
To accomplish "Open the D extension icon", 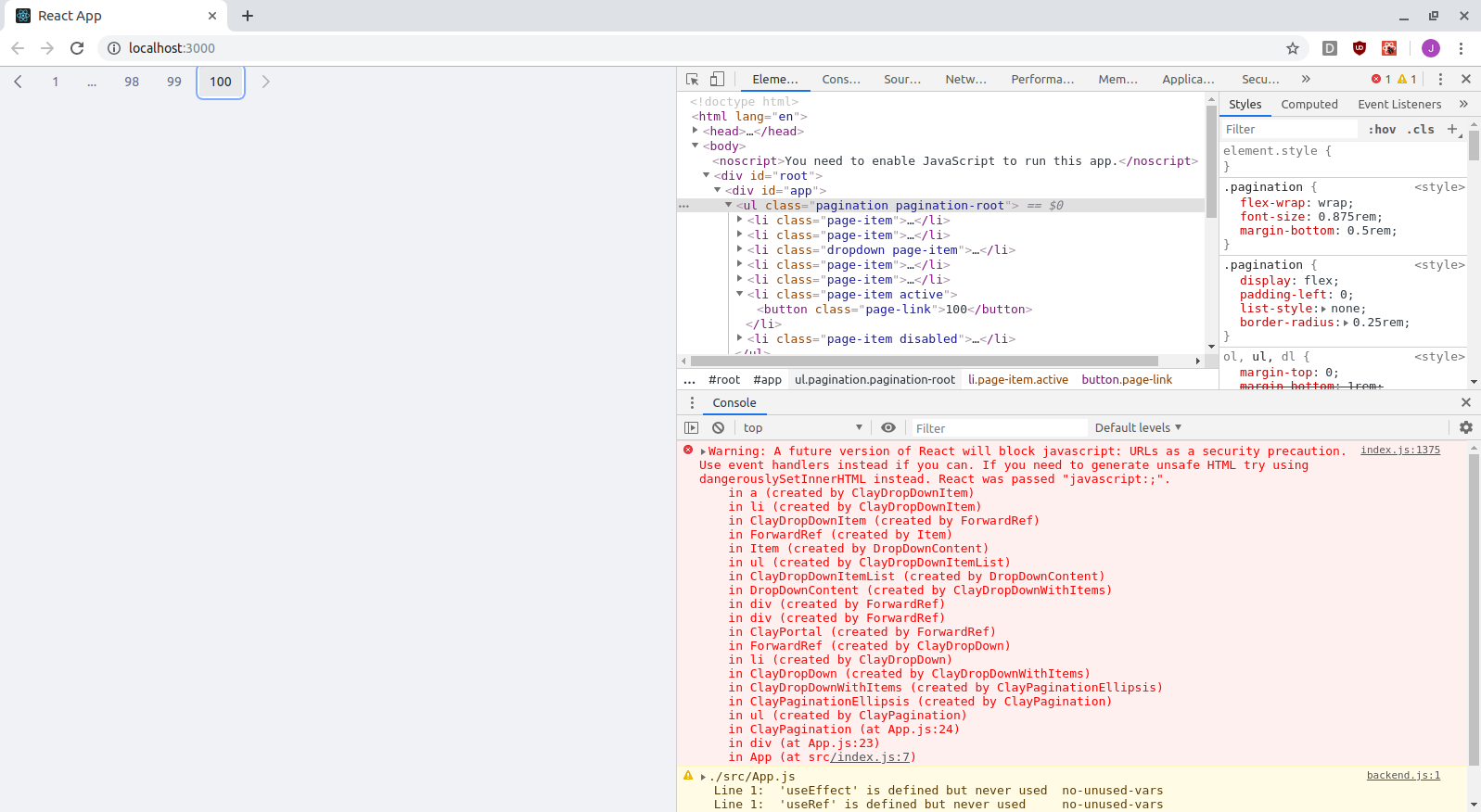I will pyautogui.click(x=1330, y=48).
